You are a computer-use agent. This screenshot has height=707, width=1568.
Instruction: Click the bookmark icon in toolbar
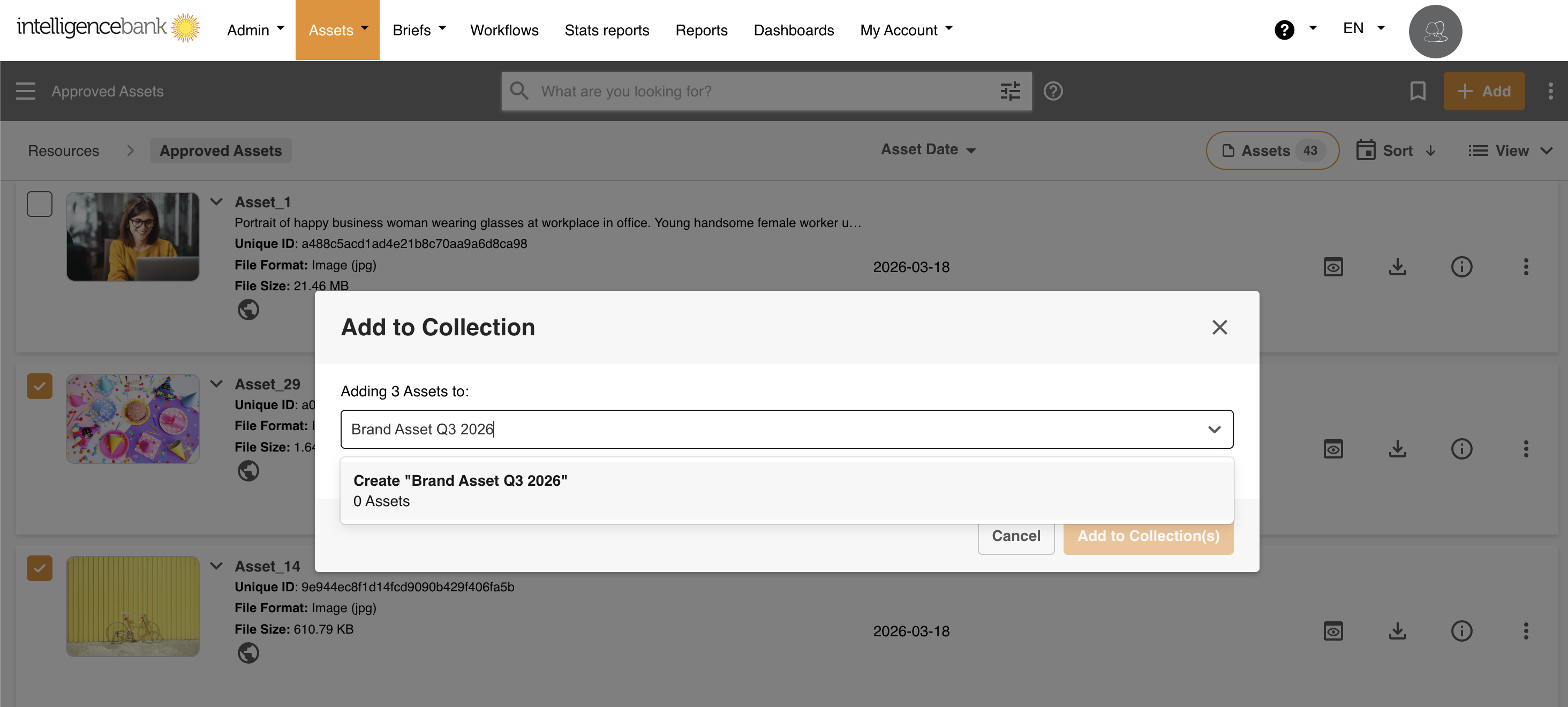click(x=1417, y=92)
